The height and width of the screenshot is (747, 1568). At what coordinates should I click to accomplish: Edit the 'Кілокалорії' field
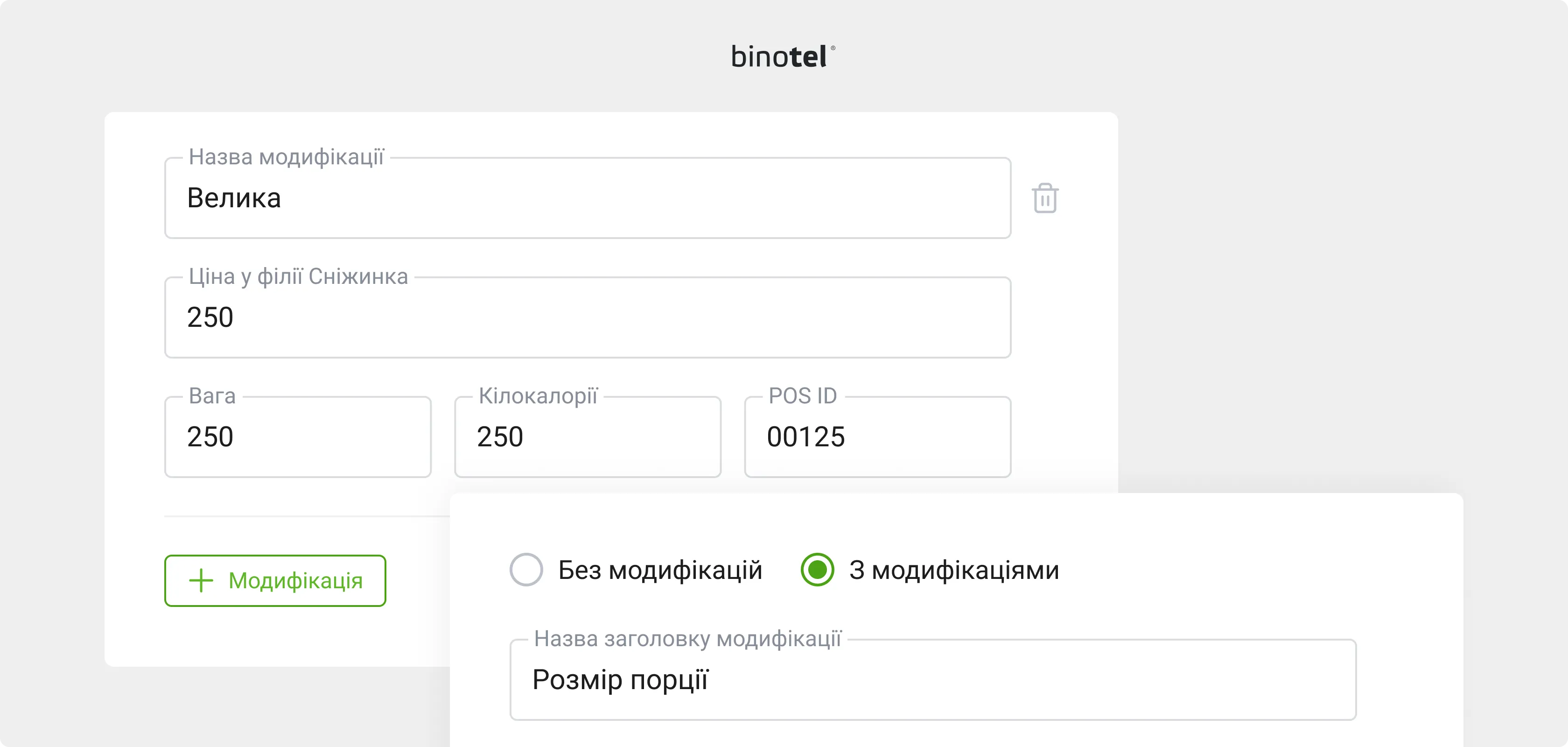pos(588,437)
